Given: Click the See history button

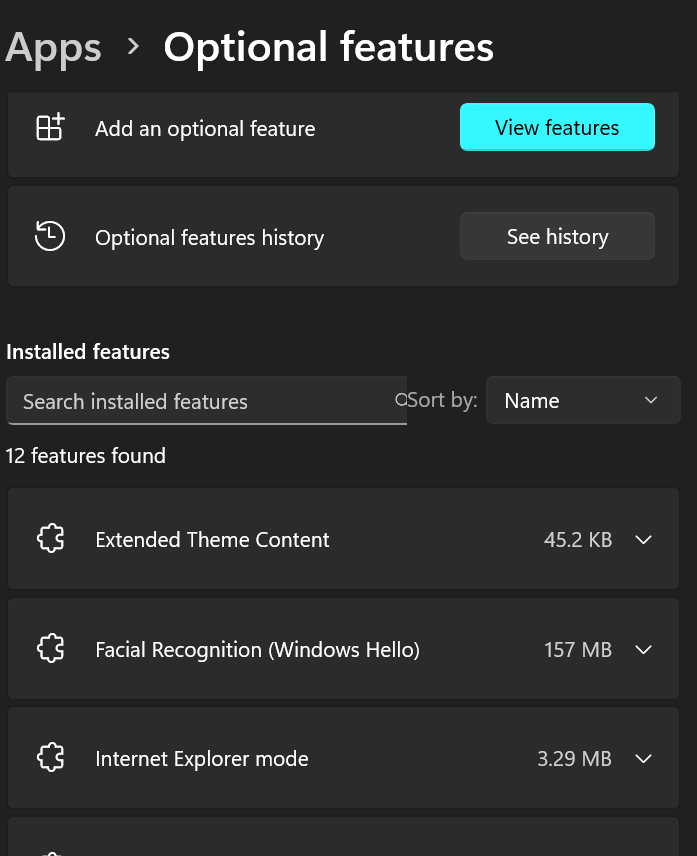Looking at the screenshot, I should pos(557,236).
